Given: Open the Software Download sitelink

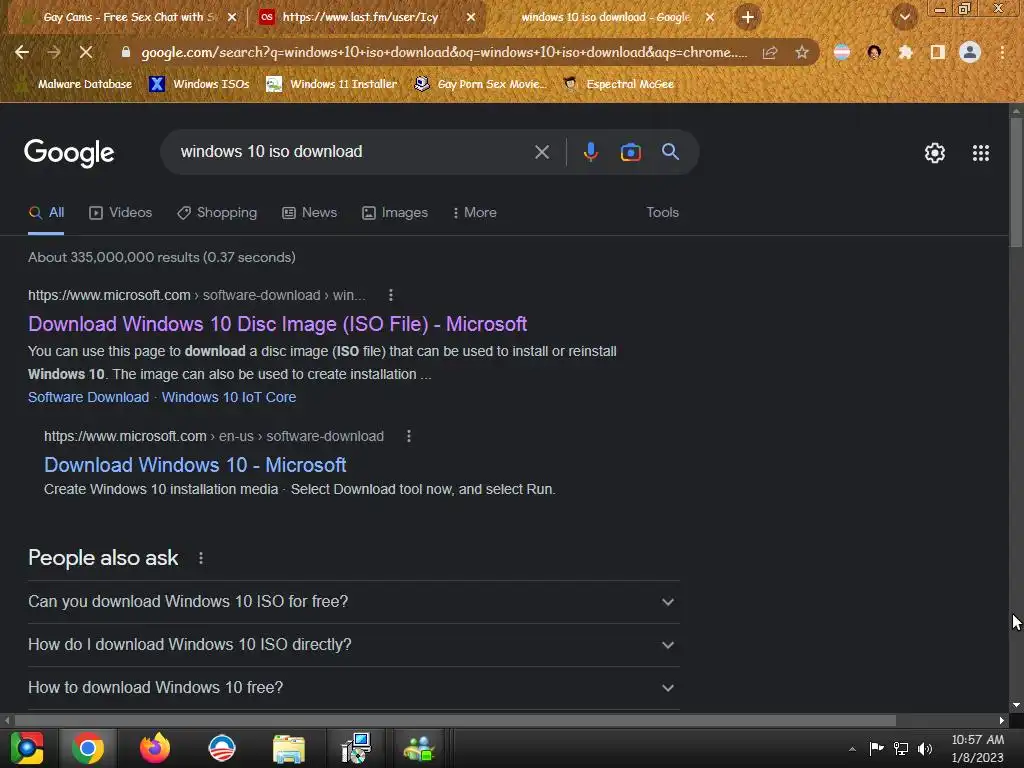Looking at the screenshot, I should (88, 397).
